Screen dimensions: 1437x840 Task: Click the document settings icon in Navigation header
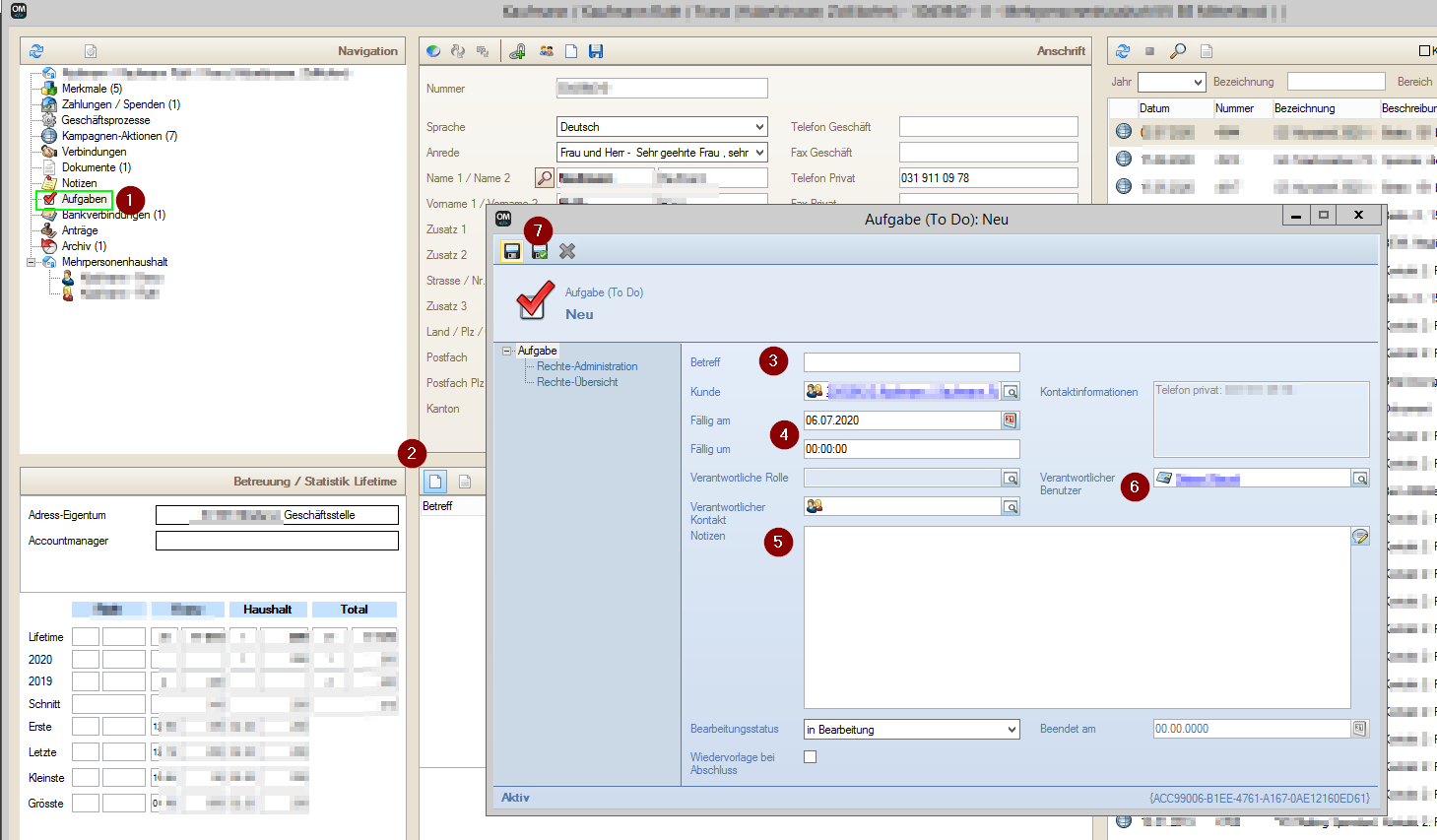click(x=91, y=51)
